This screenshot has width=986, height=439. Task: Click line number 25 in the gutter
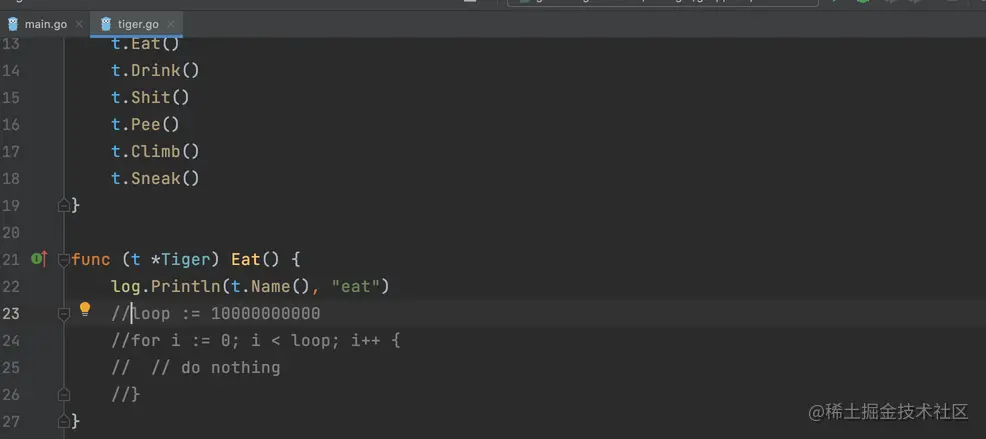[x=11, y=367]
